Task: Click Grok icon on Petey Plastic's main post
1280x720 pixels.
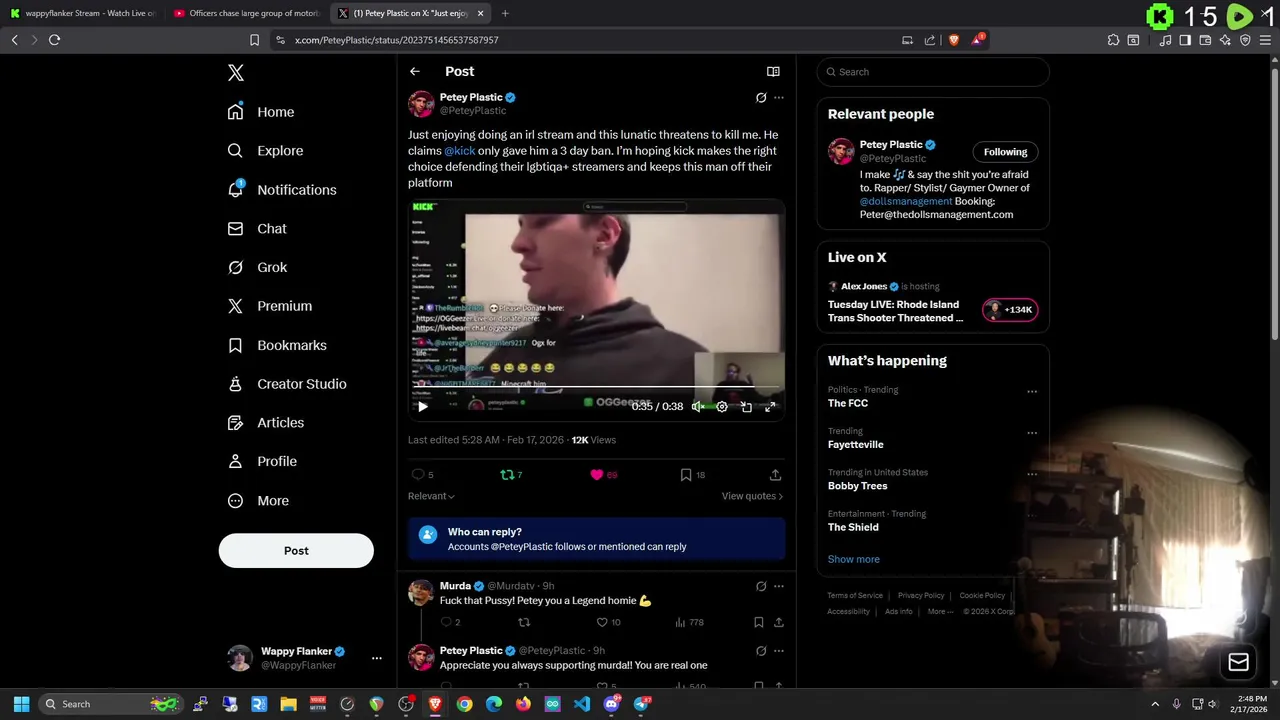Action: pyautogui.click(x=761, y=98)
